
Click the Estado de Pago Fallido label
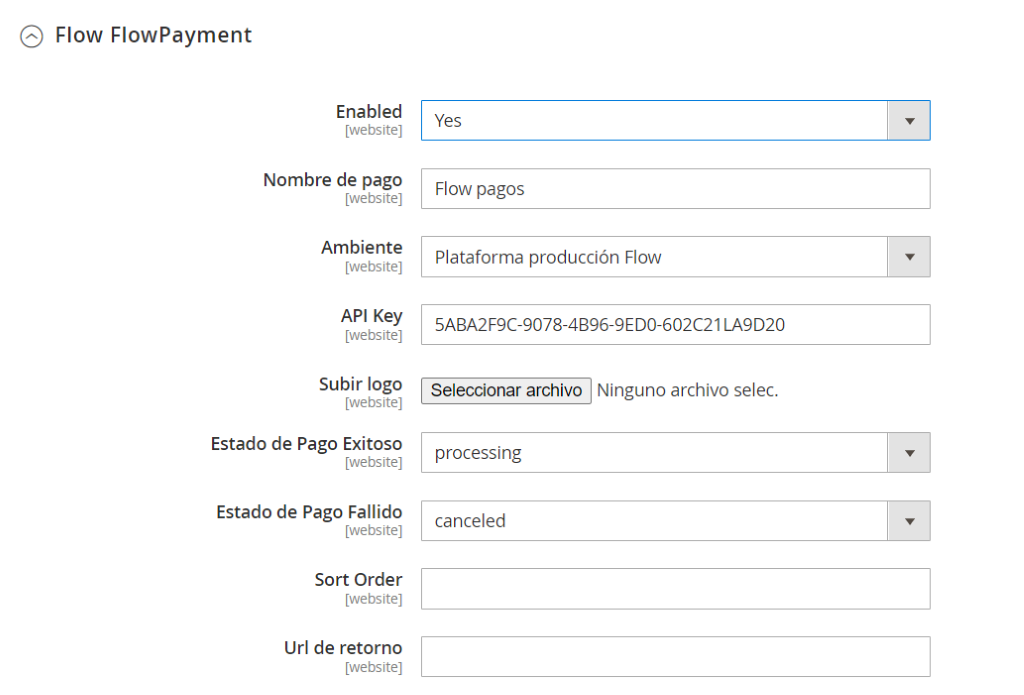(309, 512)
